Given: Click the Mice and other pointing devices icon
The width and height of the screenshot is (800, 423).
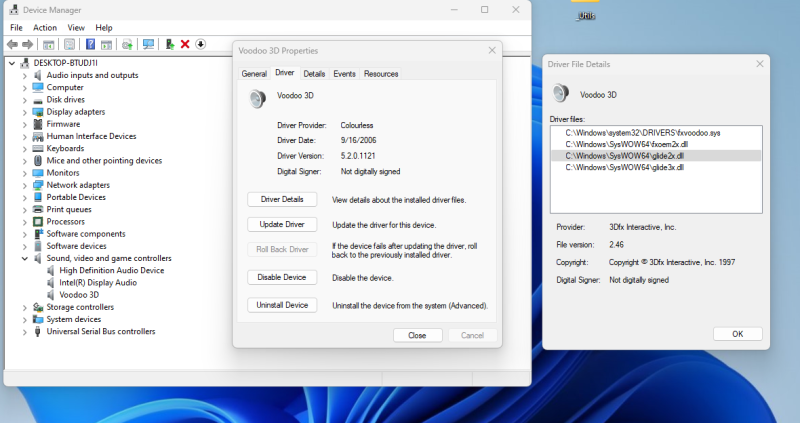Looking at the screenshot, I should [38, 161].
